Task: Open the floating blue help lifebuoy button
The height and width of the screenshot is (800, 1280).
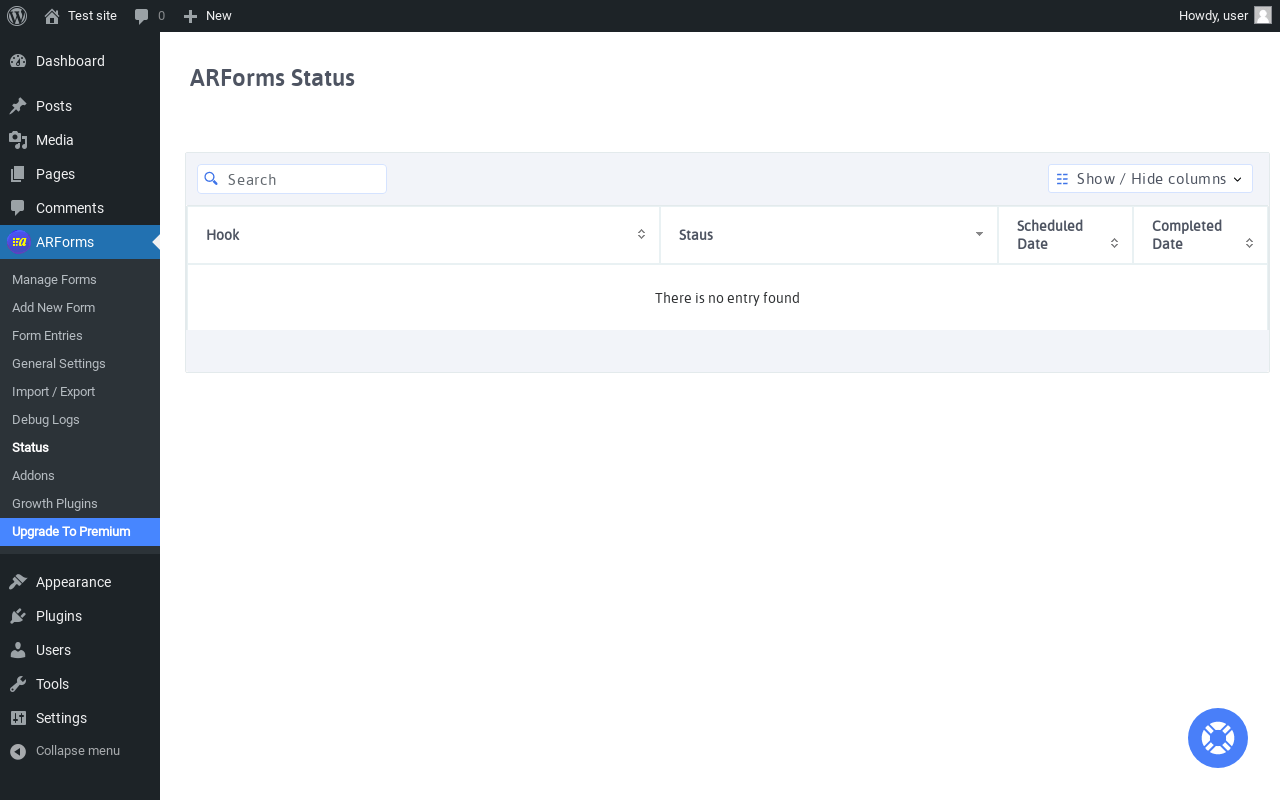Action: 1218,738
